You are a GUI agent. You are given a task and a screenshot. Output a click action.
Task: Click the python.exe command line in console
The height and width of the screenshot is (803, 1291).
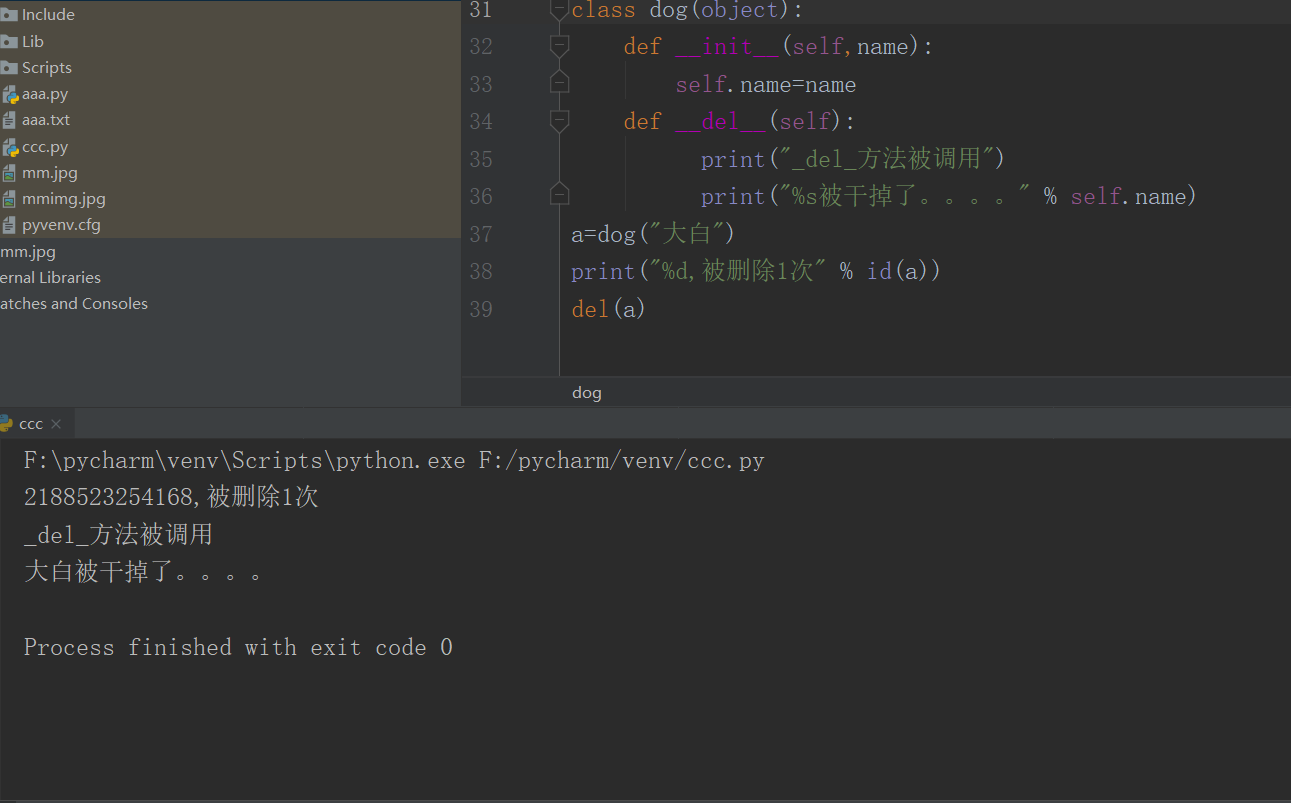click(394, 461)
